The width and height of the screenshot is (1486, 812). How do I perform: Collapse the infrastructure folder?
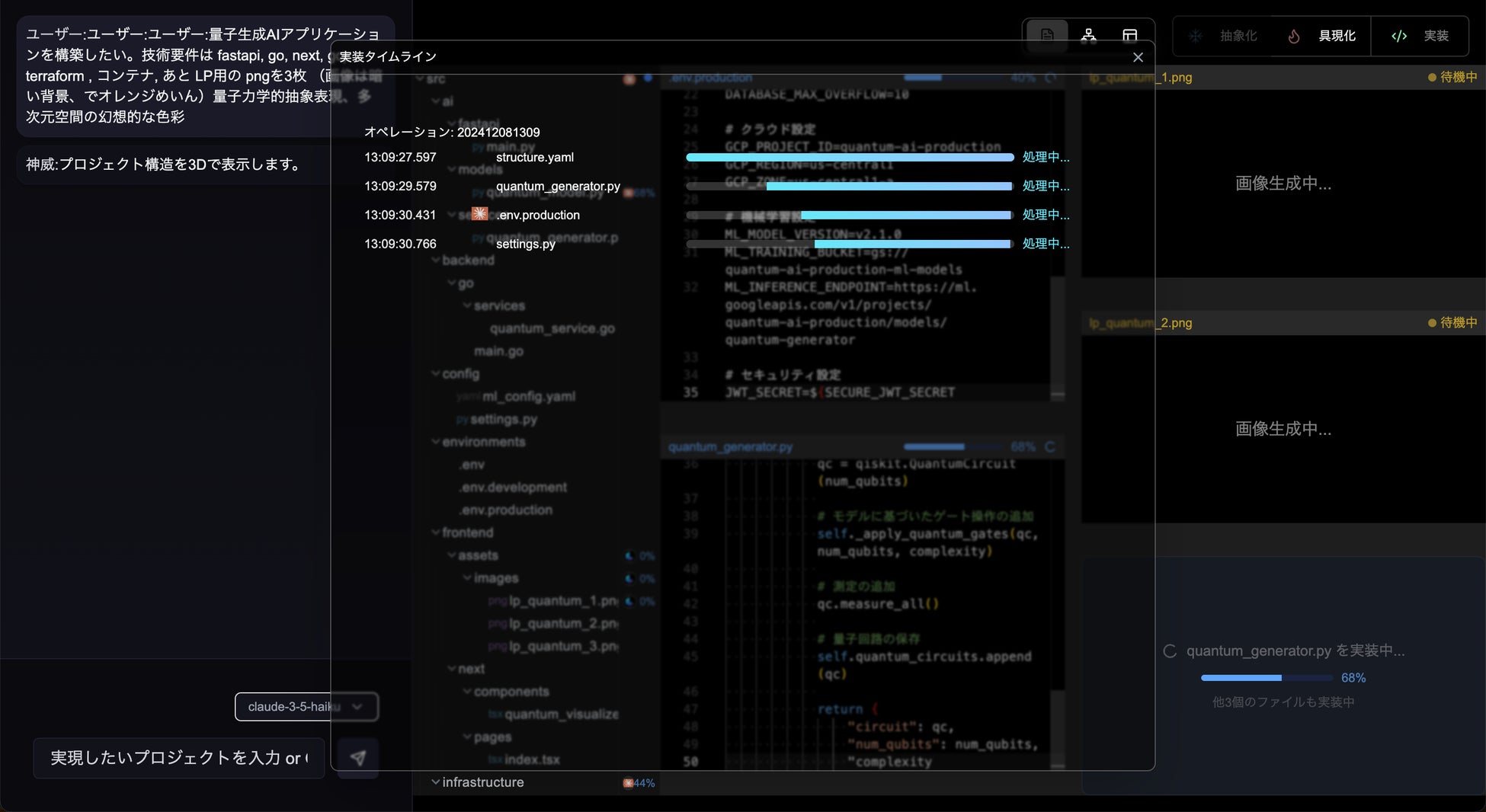coord(435,782)
